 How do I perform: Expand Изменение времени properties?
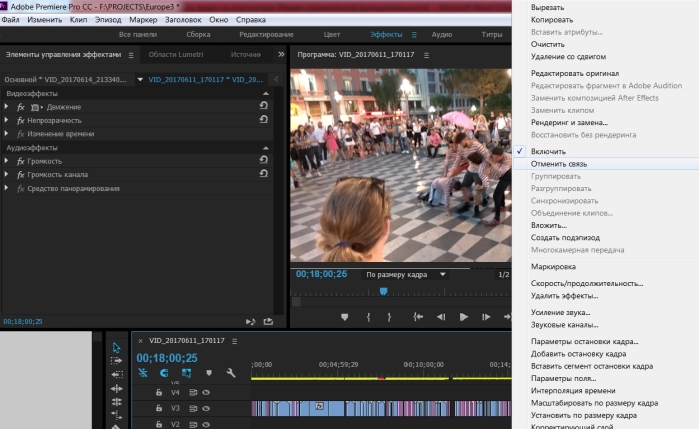pos(6,133)
